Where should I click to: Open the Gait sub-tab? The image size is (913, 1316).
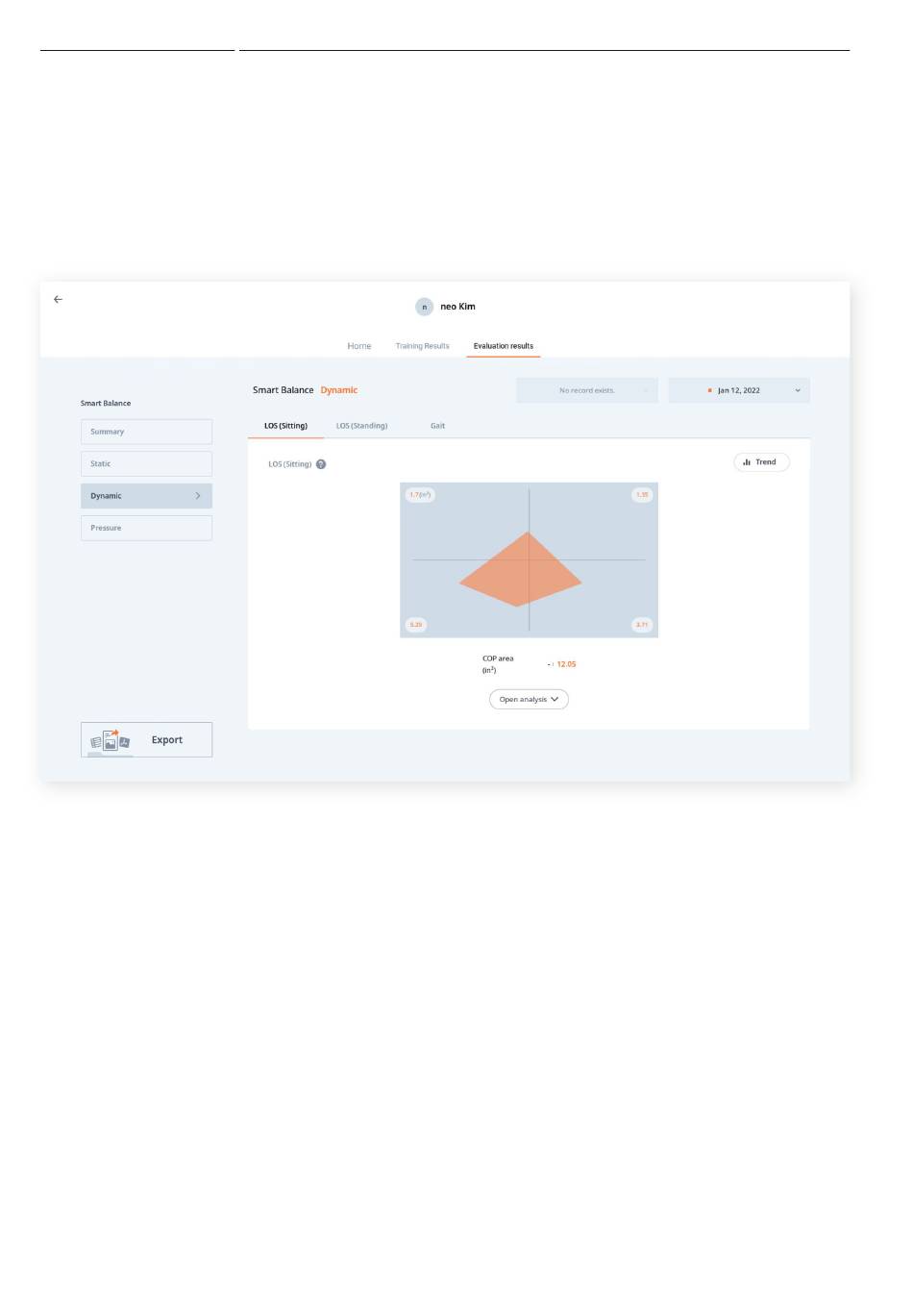(x=437, y=426)
